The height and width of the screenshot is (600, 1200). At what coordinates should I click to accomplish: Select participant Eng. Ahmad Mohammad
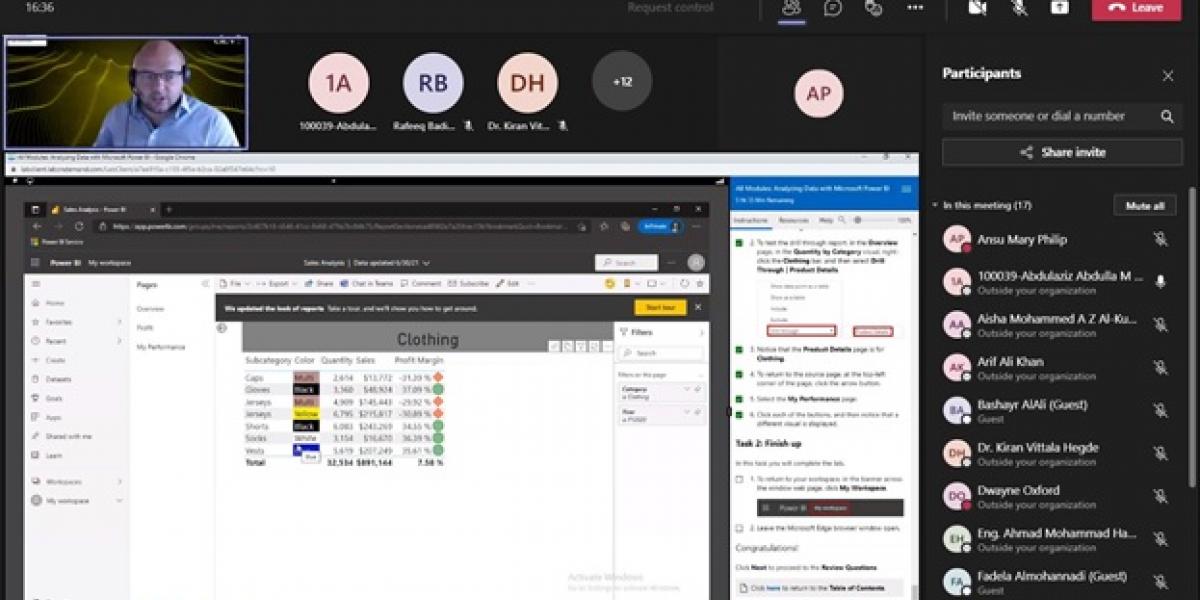[1056, 540]
